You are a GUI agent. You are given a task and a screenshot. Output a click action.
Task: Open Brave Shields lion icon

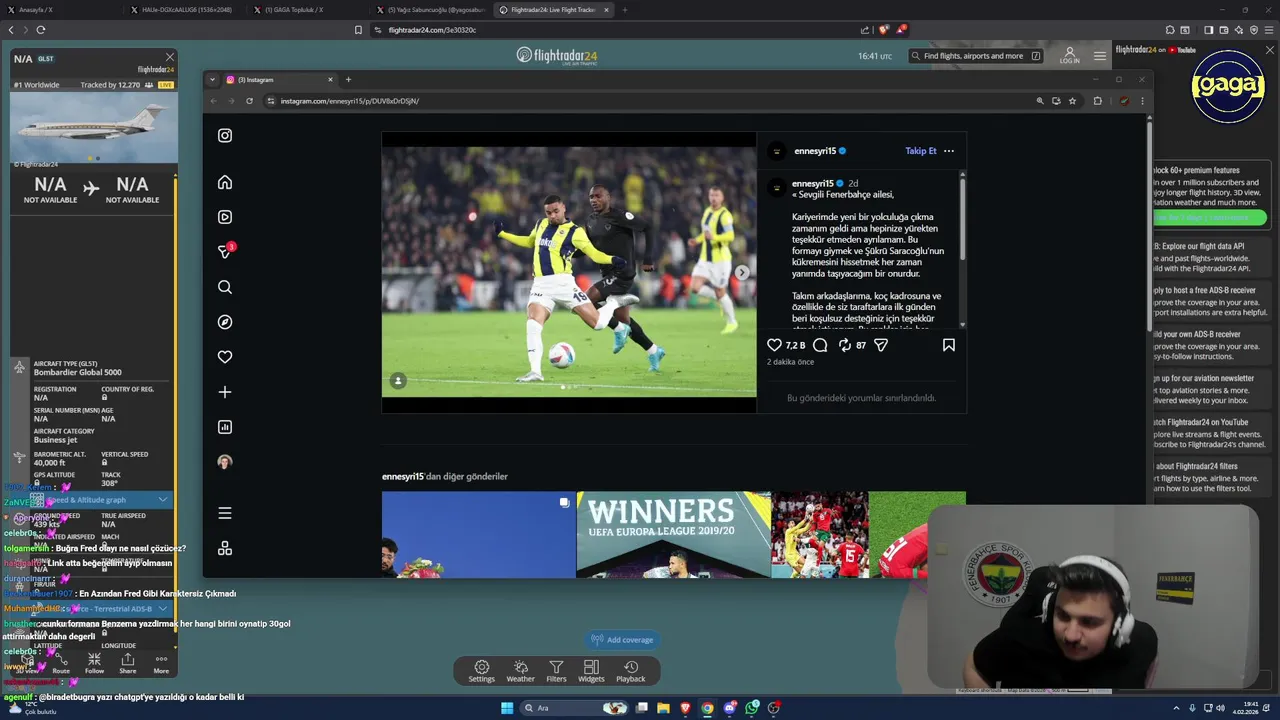883,30
